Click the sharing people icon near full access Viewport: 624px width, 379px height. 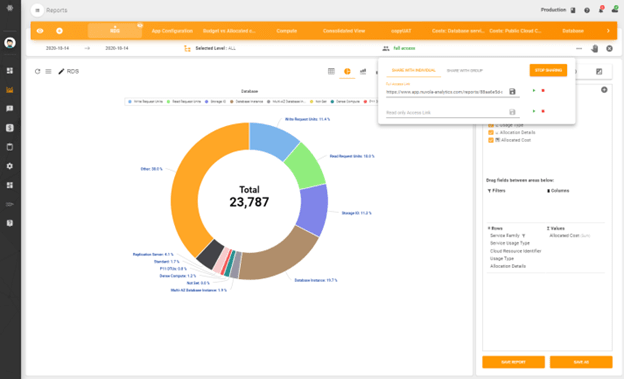[385, 48]
